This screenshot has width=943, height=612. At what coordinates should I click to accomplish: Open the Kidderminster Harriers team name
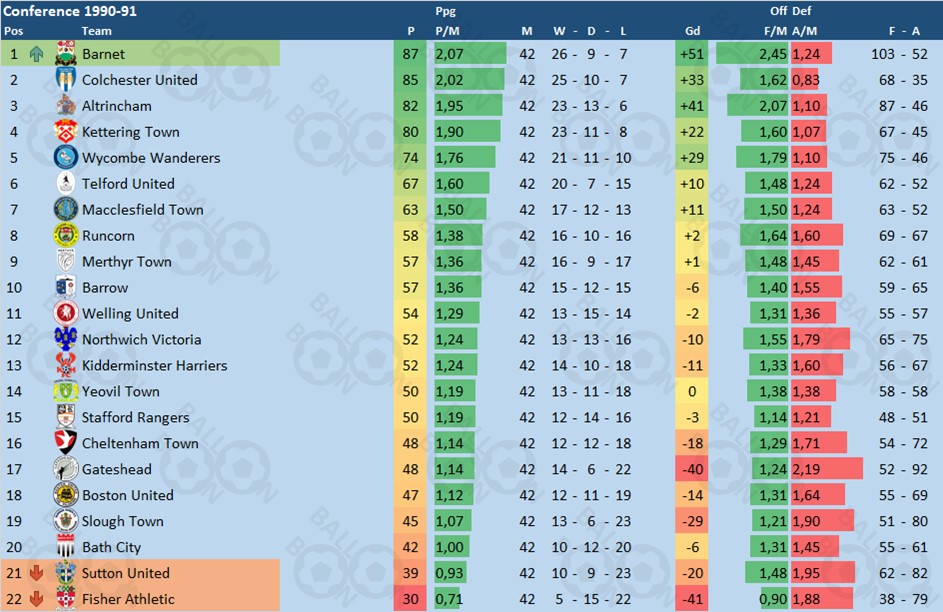pyautogui.click(x=154, y=365)
